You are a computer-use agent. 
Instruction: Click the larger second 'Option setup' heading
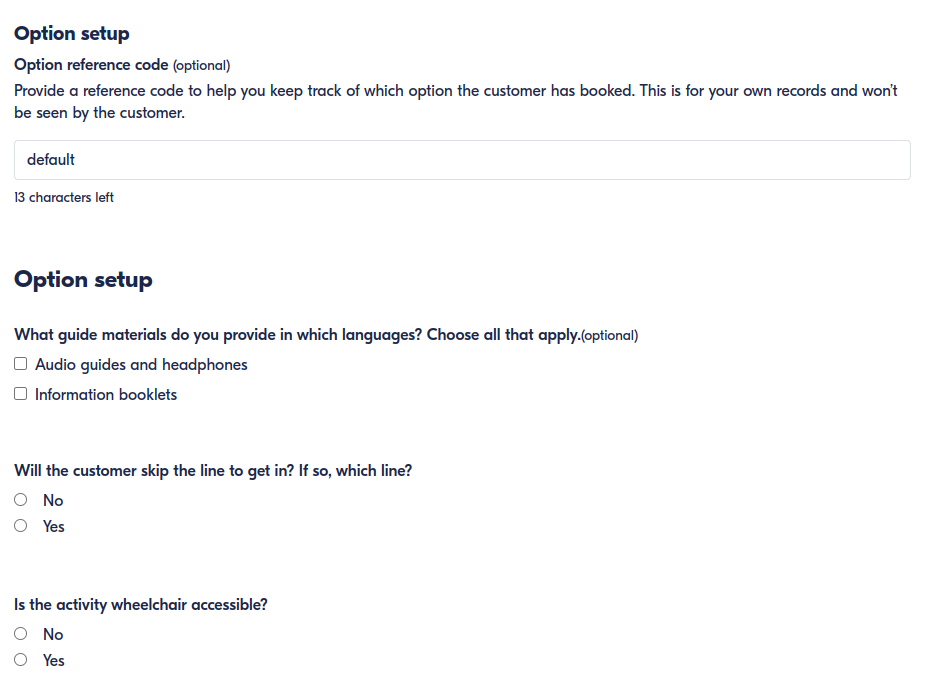pos(83,280)
